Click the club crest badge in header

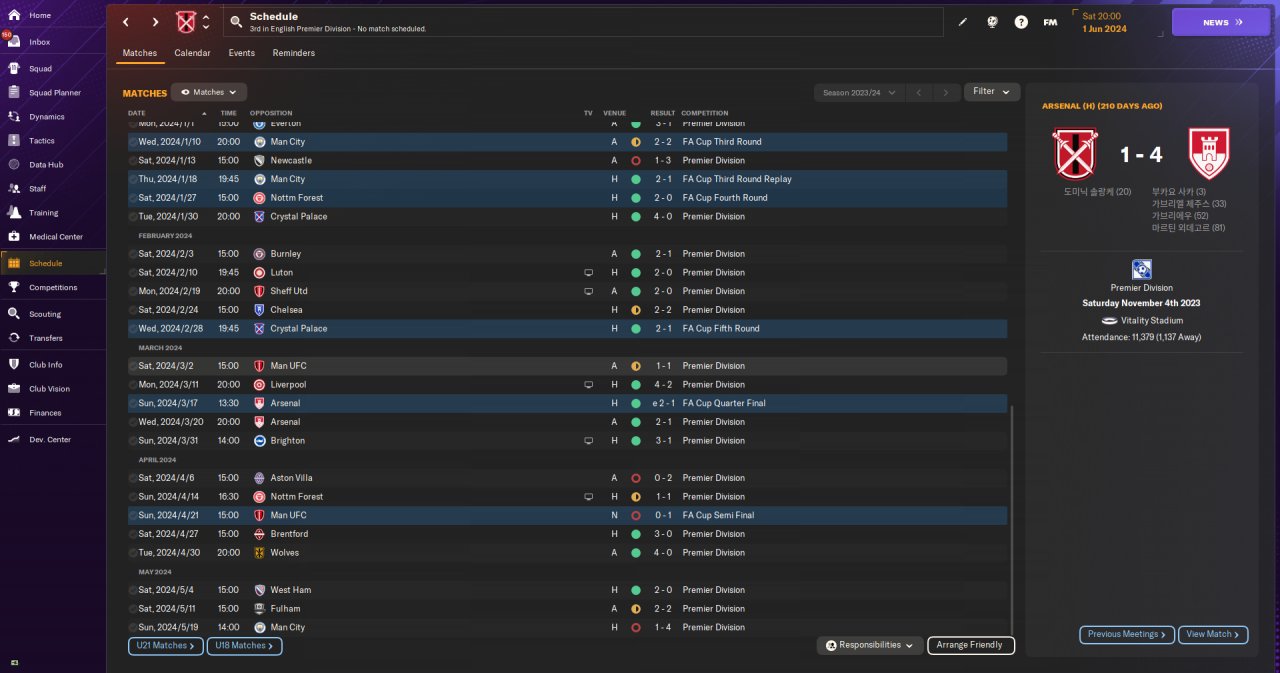pos(186,22)
